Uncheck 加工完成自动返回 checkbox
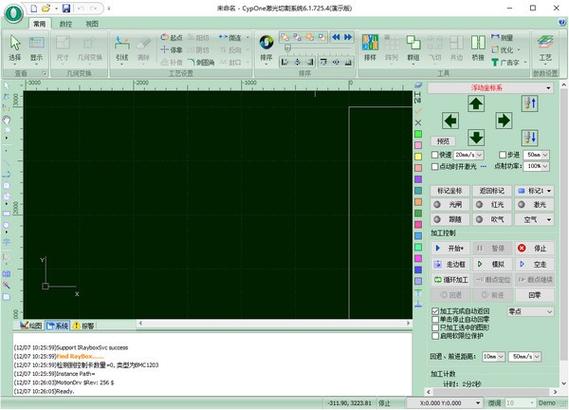The image size is (569, 410). coord(435,311)
